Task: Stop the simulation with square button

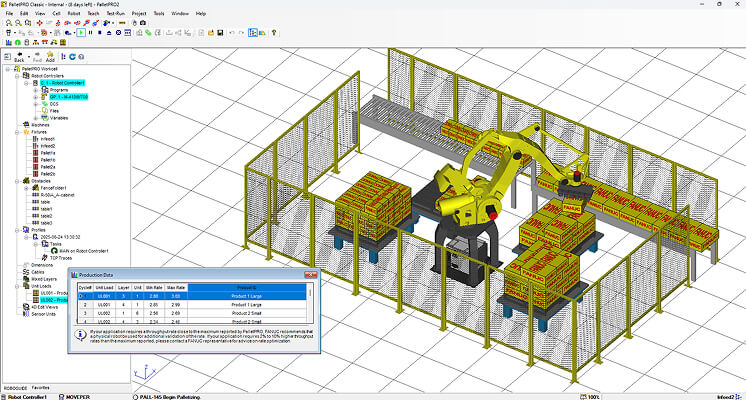Action: coord(99,33)
